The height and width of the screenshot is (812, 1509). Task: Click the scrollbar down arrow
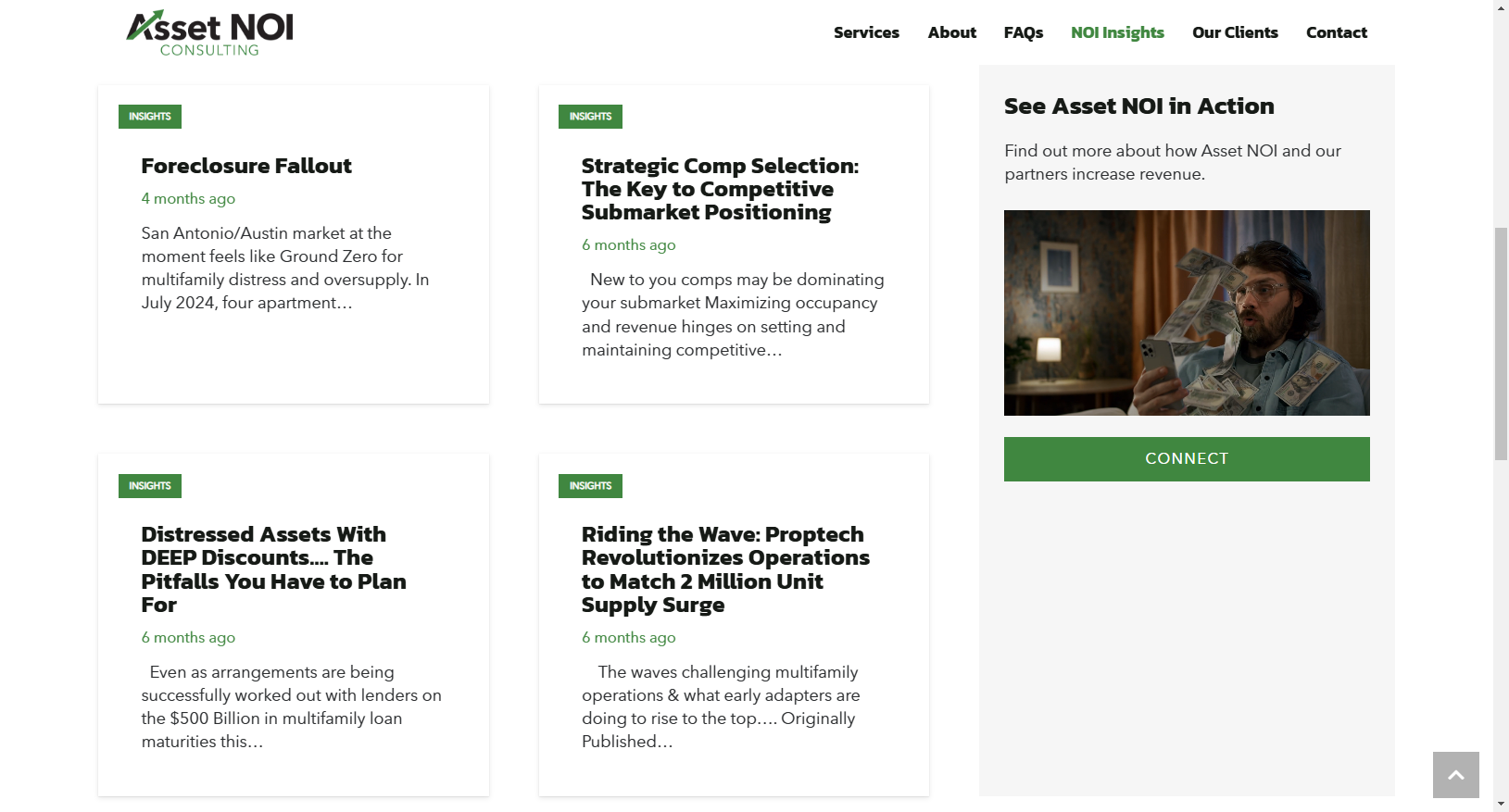(x=1501, y=805)
